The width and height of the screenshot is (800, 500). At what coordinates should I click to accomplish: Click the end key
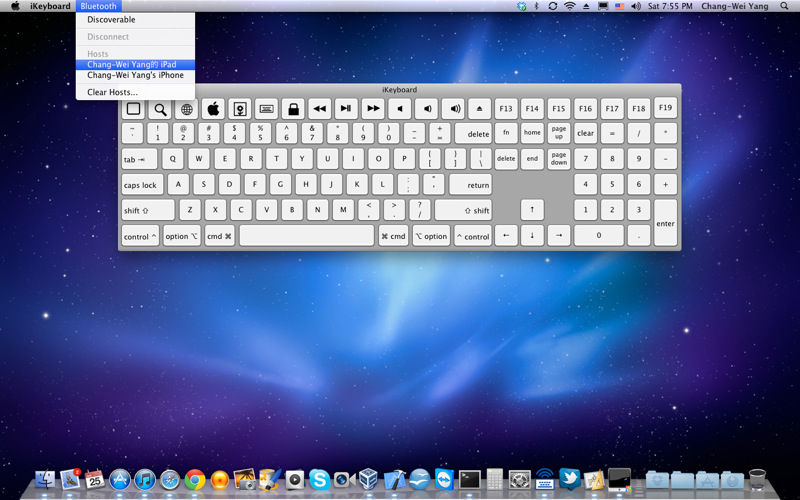[532, 159]
